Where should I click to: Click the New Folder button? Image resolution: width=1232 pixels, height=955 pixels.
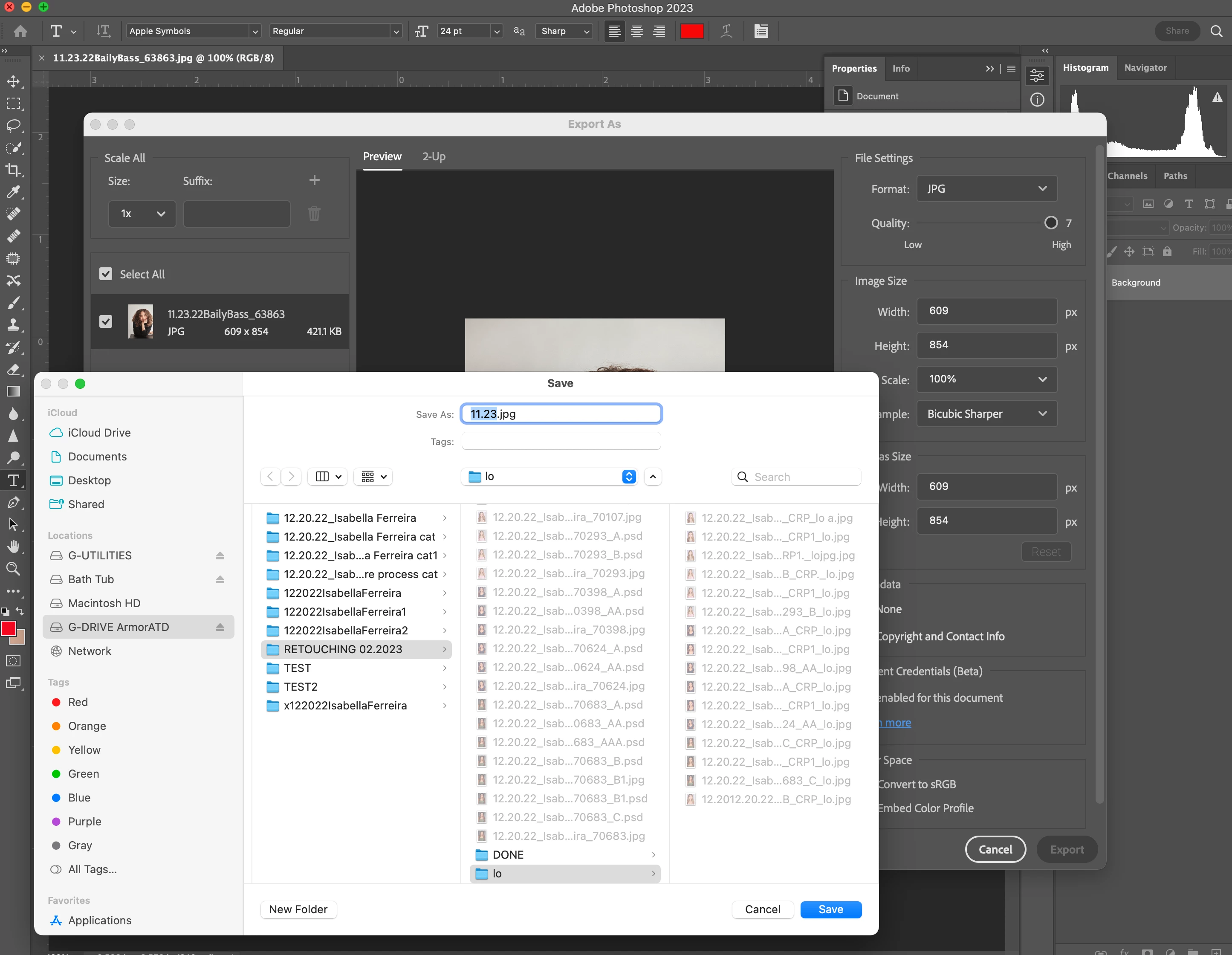click(298, 909)
